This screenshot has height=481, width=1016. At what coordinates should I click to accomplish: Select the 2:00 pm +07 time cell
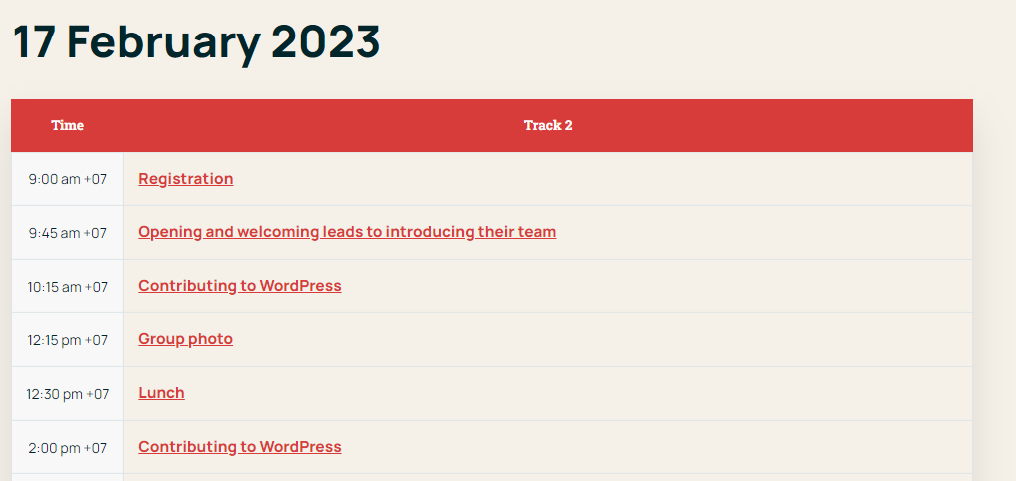[67, 447]
